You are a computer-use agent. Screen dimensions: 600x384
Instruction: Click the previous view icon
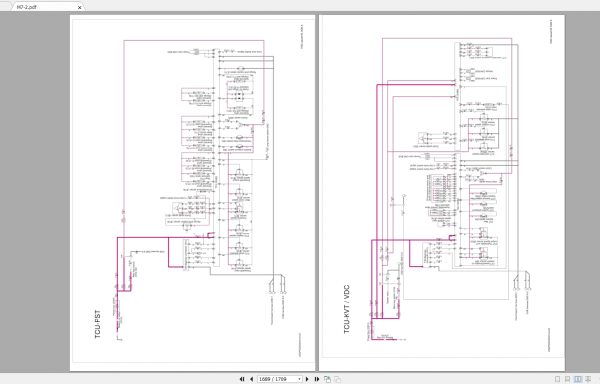327,379
